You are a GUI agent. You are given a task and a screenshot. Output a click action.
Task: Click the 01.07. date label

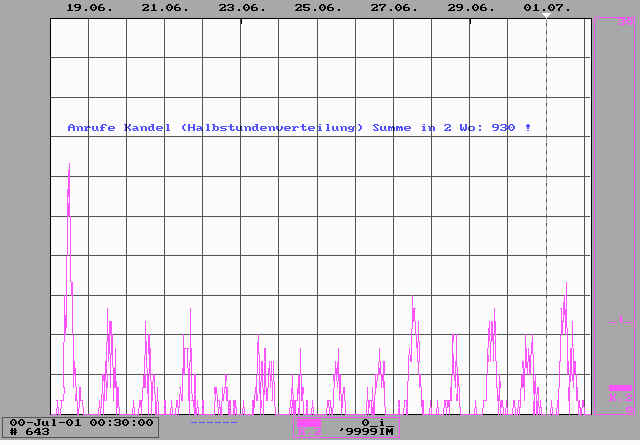tap(546, 7)
